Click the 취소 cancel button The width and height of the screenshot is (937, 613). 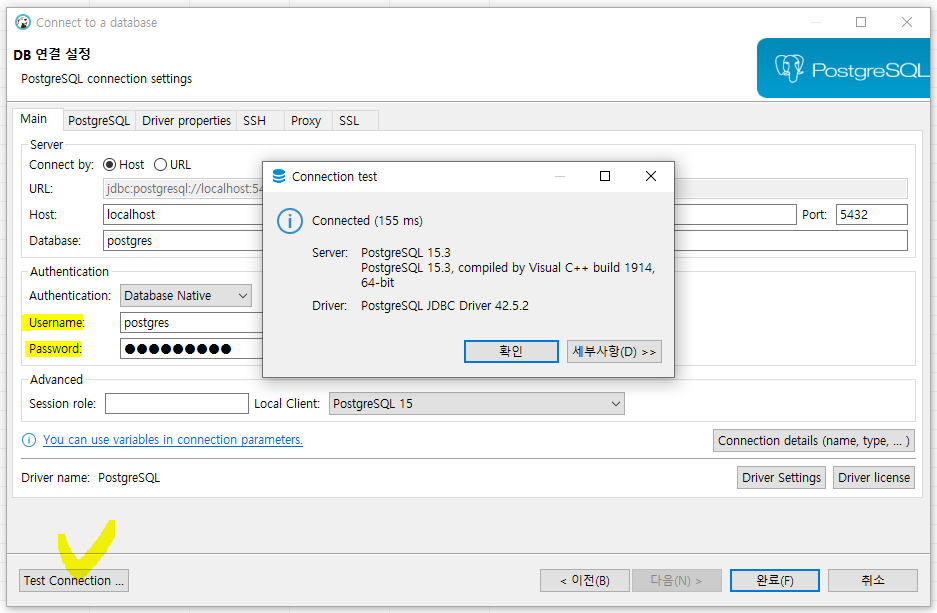tap(872, 581)
